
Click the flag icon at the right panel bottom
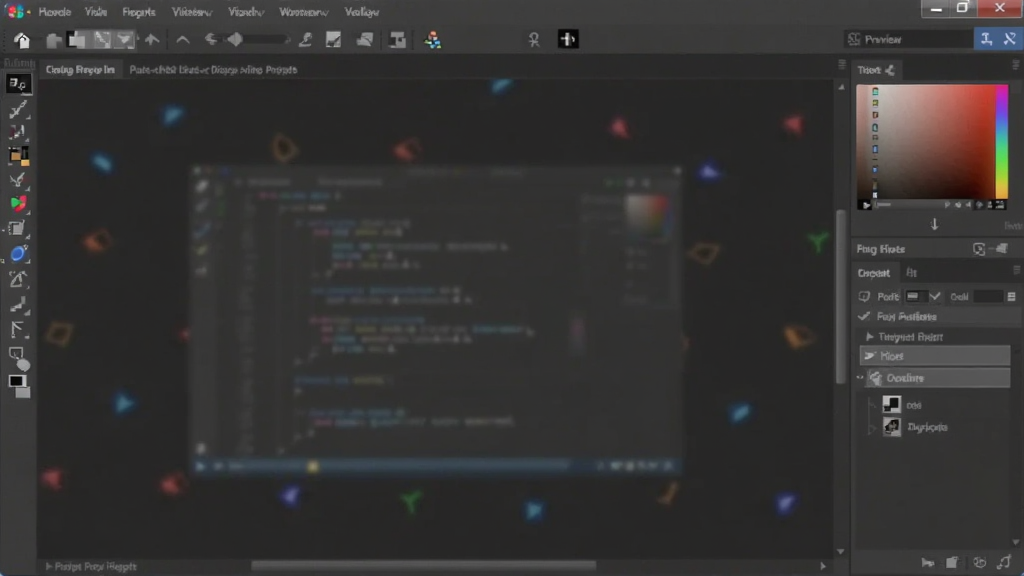(927, 562)
